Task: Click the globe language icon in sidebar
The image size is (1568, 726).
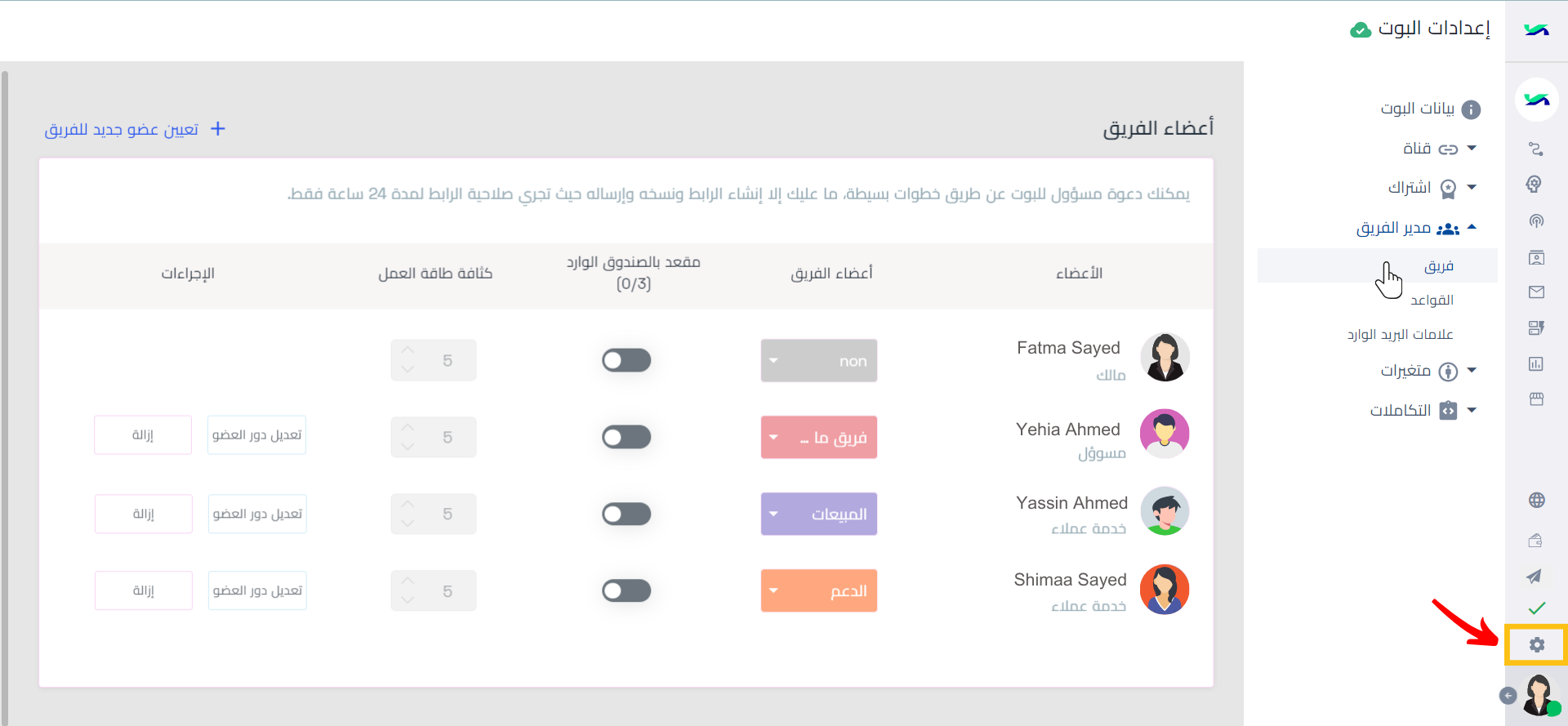Action: click(x=1536, y=501)
